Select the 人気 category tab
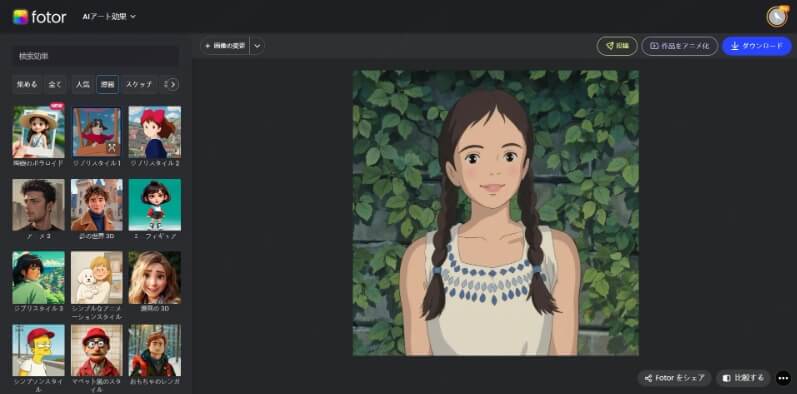797x394 pixels. point(83,84)
